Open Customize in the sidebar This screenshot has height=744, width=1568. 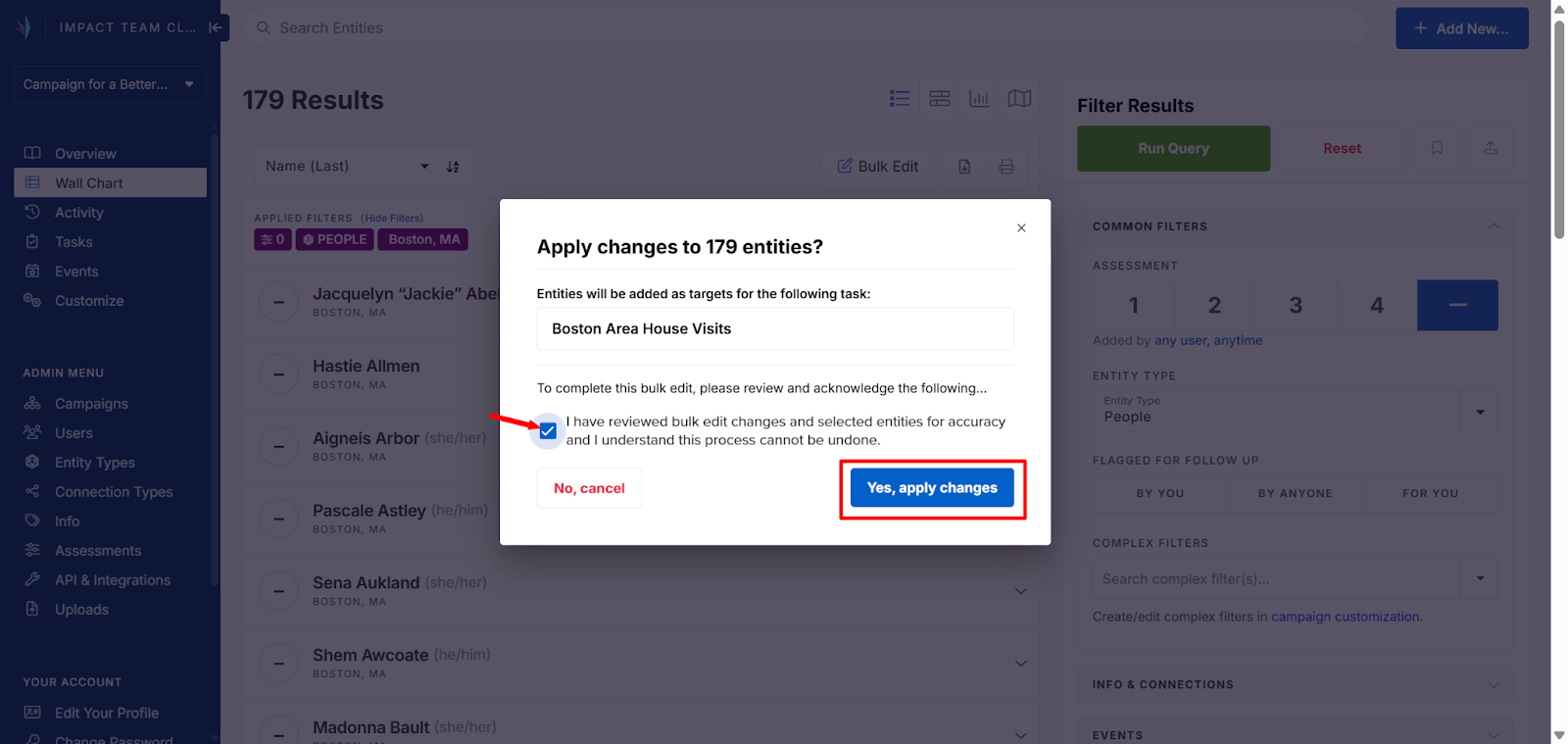pos(110,301)
